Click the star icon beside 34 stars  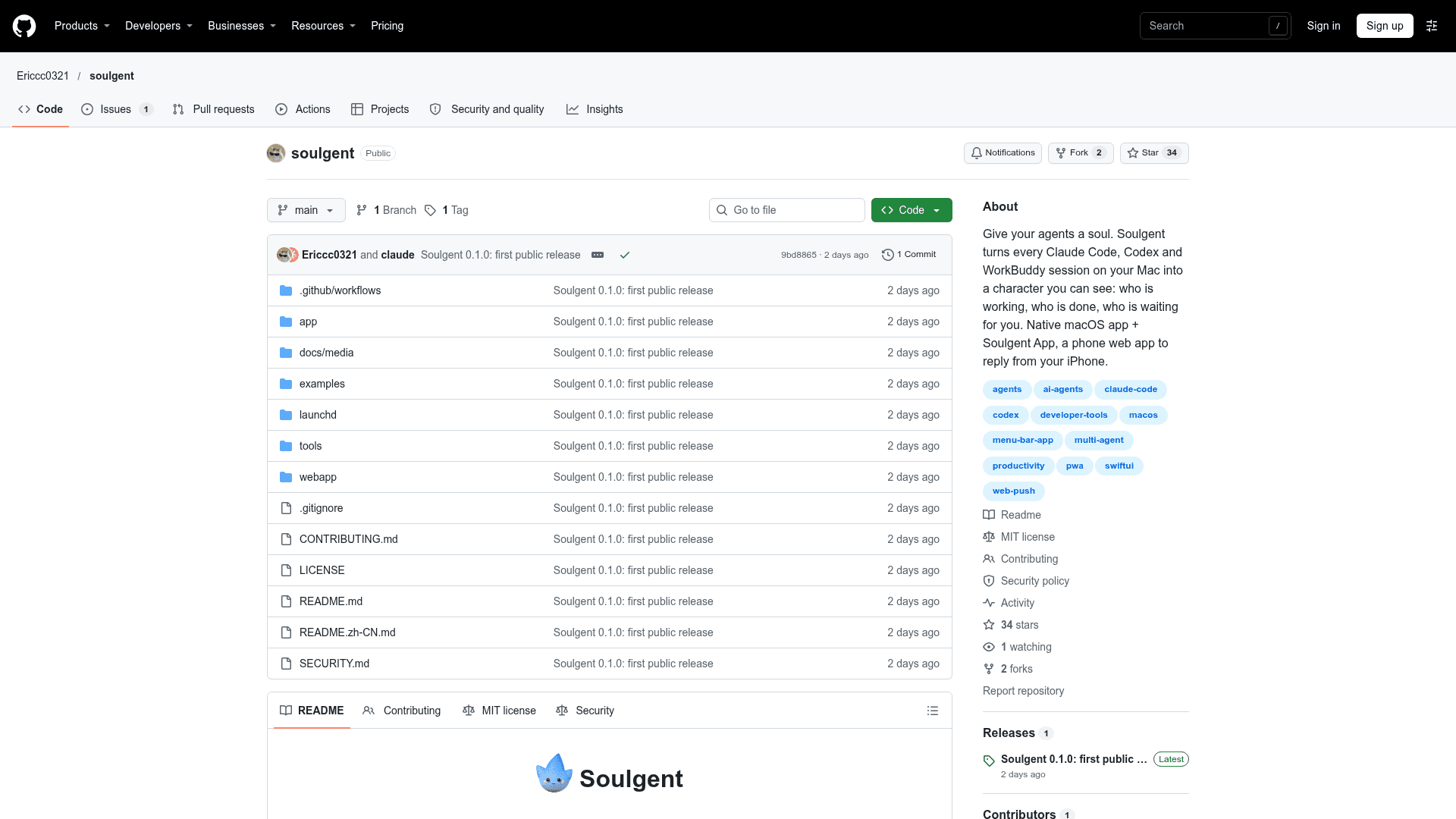[x=989, y=625]
